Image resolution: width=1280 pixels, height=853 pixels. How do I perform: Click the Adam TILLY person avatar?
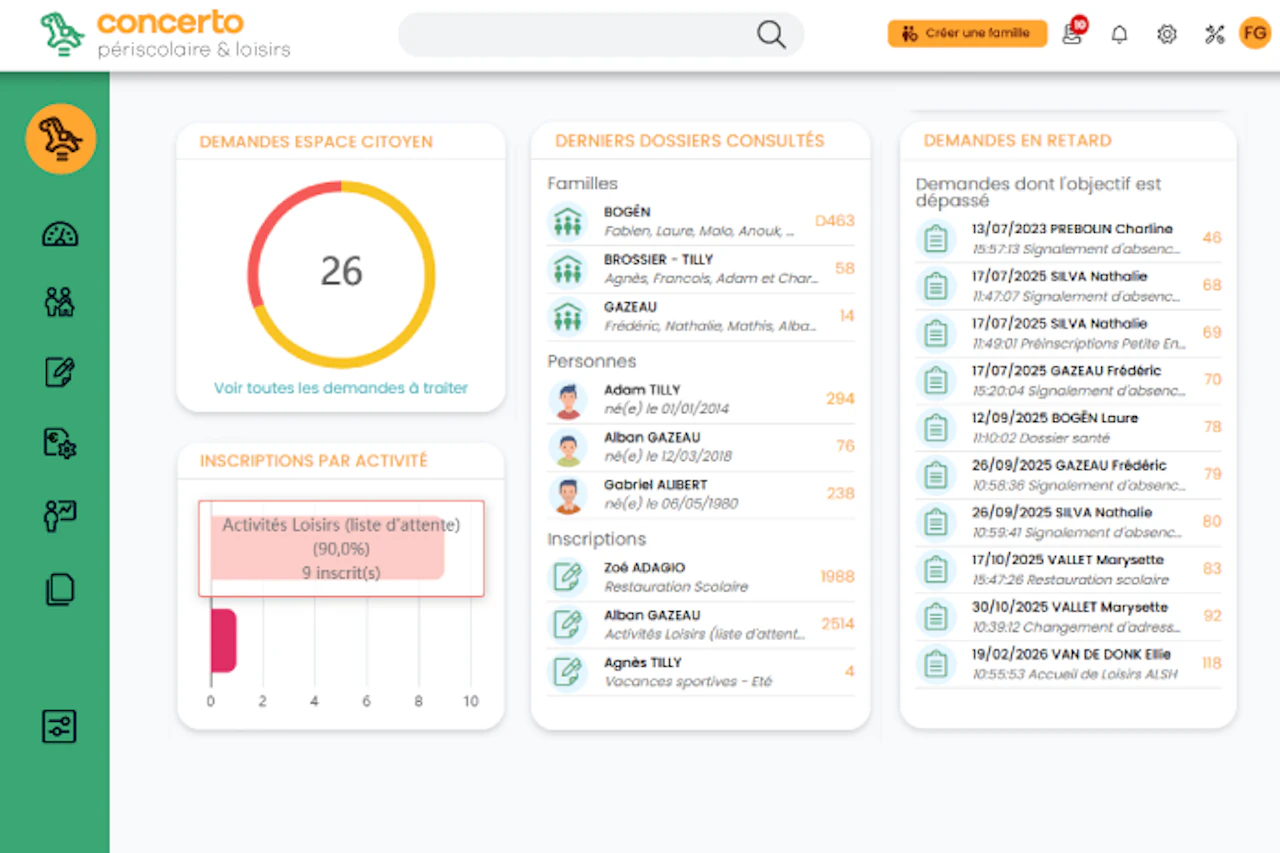(568, 400)
